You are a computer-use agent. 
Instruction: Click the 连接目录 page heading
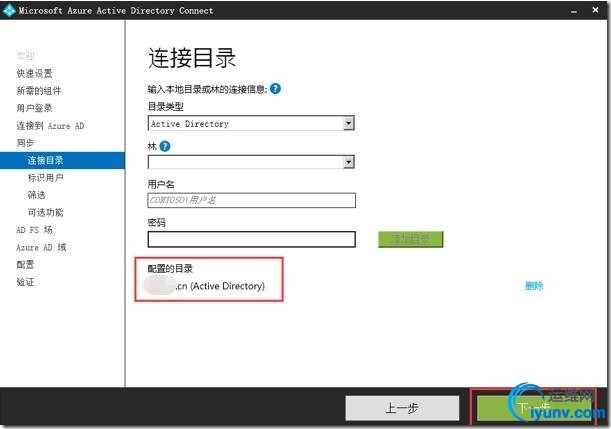[192, 58]
